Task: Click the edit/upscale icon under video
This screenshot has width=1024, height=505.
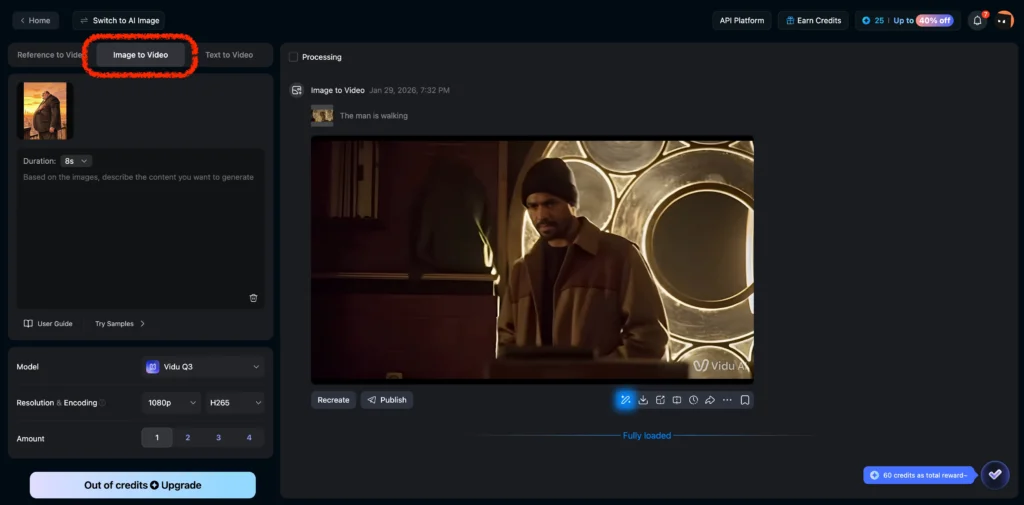Action: [x=660, y=400]
